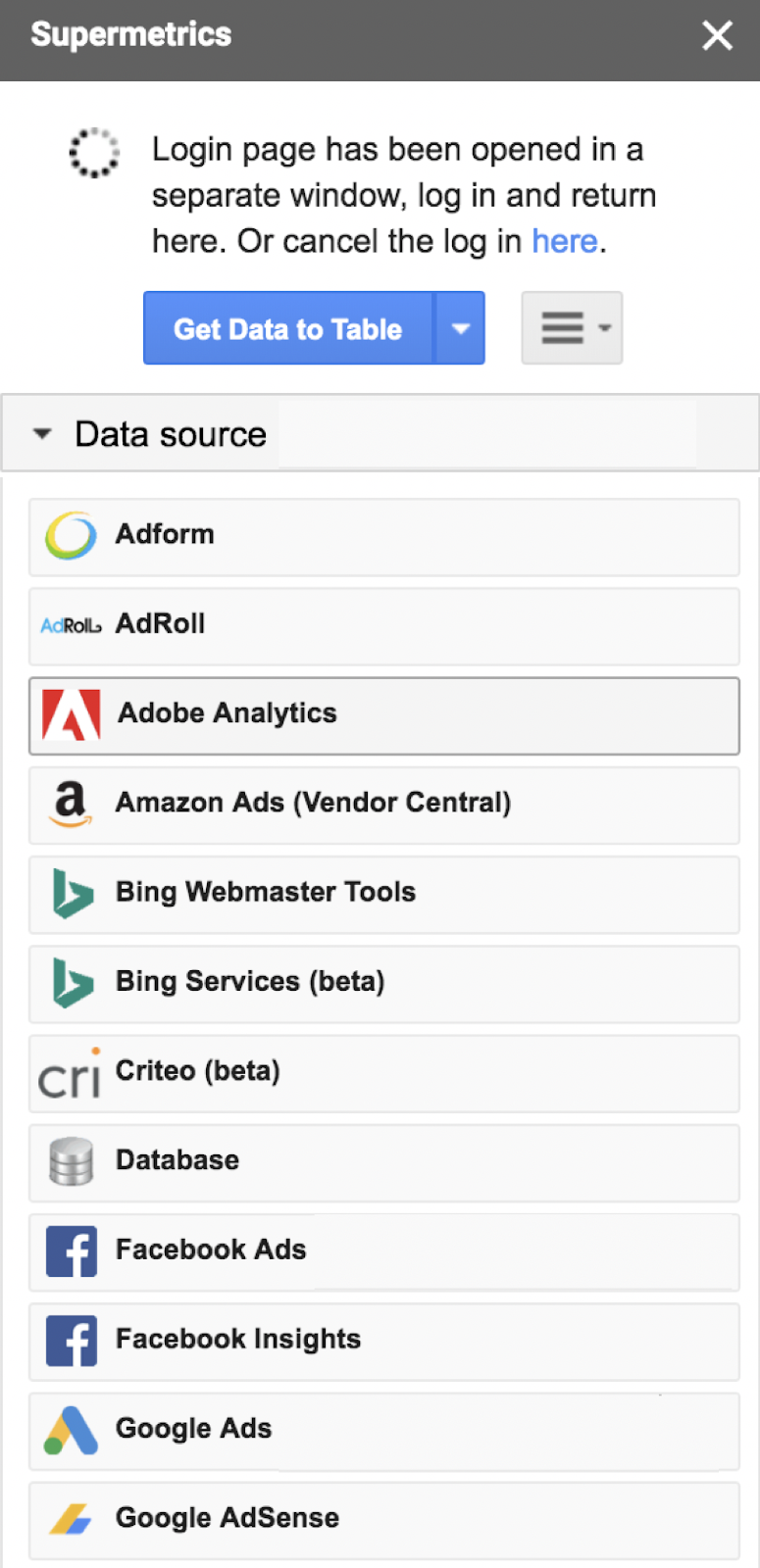
Task: Click the Adform logo icon
Action: [71, 536]
